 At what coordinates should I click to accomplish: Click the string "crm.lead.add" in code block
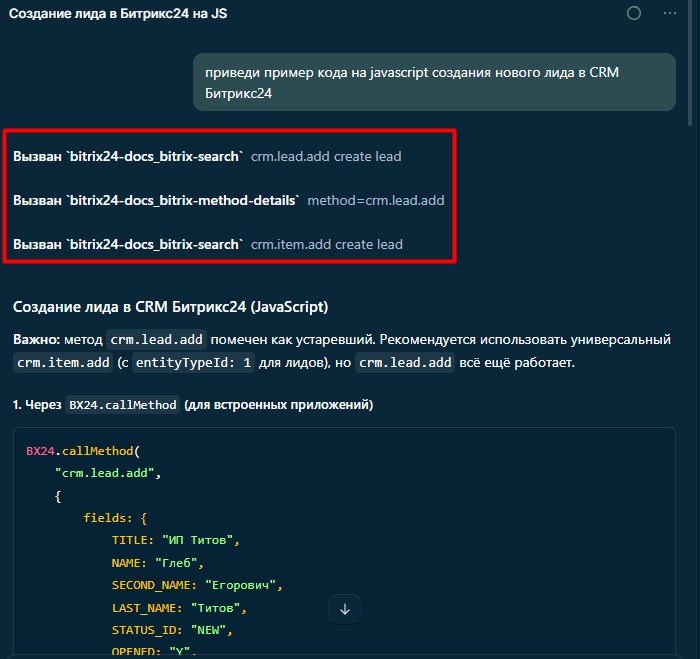click(x=104, y=473)
